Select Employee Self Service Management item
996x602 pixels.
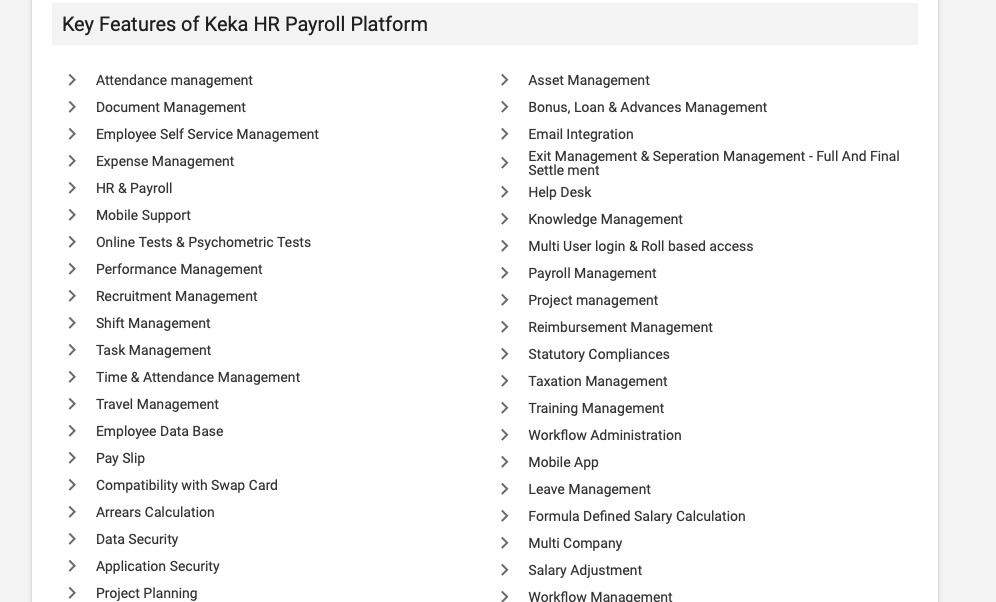click(207, 134)
